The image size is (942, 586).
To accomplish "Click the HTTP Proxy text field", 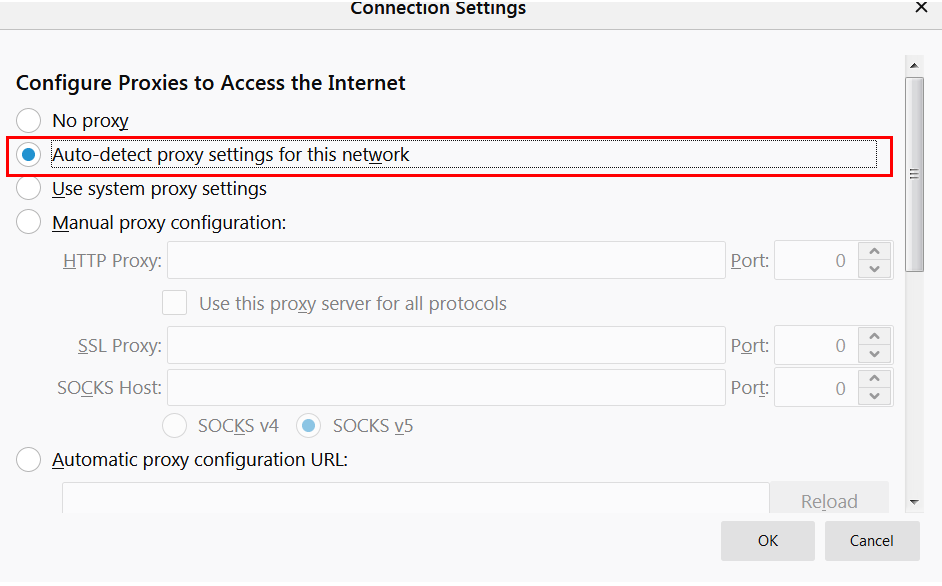I will [x=445, y=260].
